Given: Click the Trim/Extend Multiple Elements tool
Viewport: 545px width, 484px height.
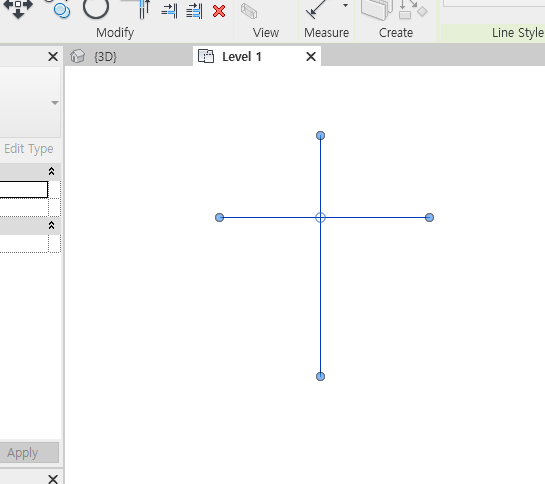Looking at the screenshot, I should tap(194, 11).
